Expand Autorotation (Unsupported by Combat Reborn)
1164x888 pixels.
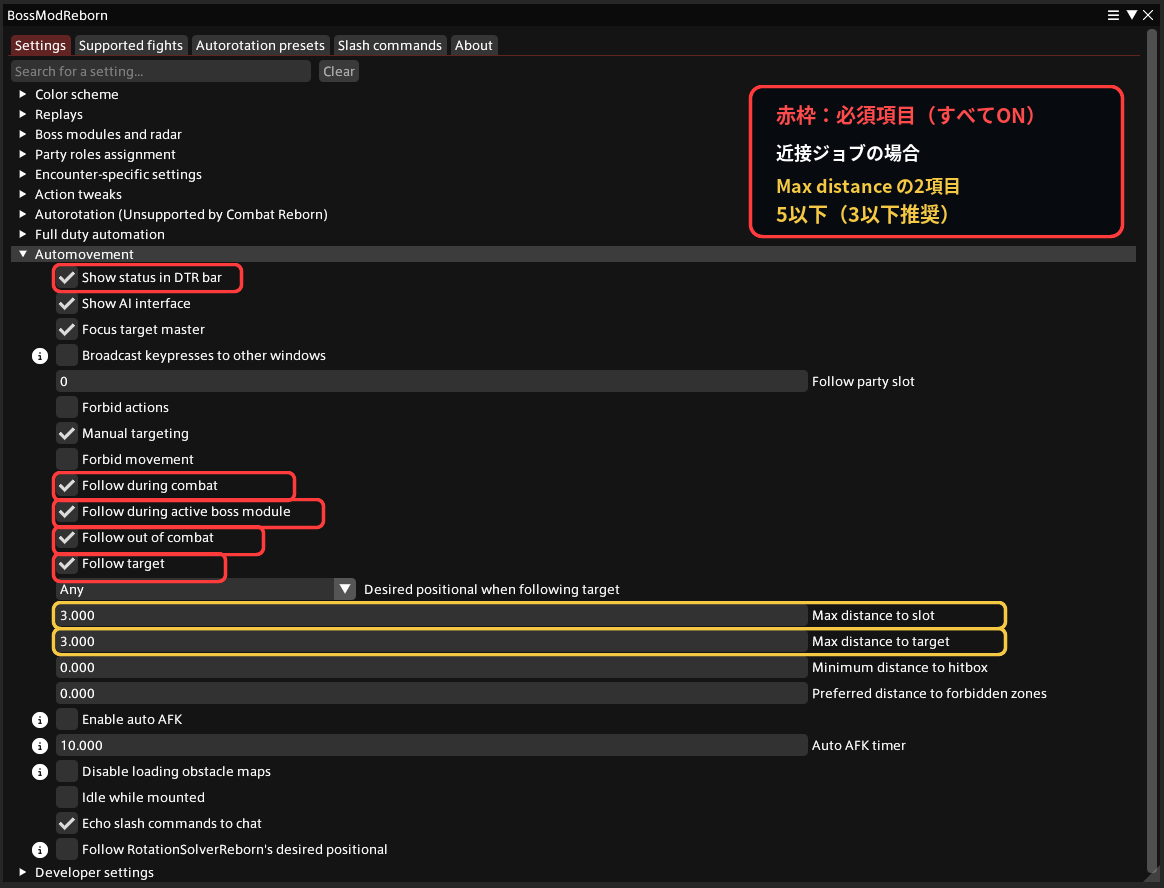[22, 215]
